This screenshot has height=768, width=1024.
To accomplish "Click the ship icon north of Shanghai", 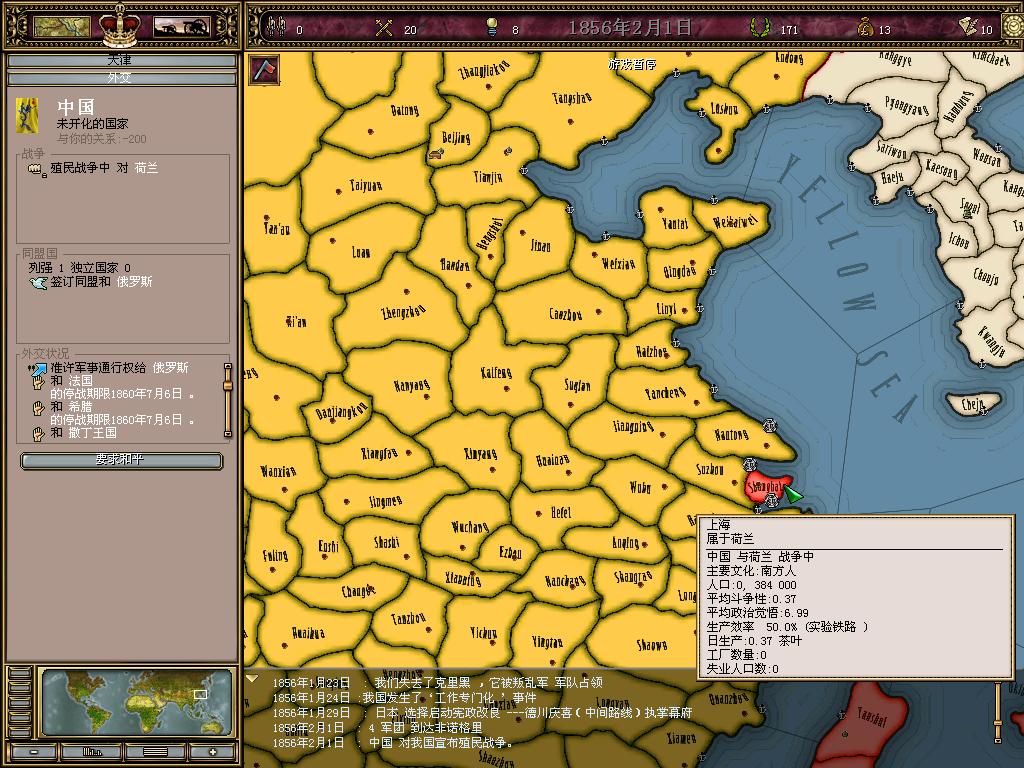I will (750, 464).
